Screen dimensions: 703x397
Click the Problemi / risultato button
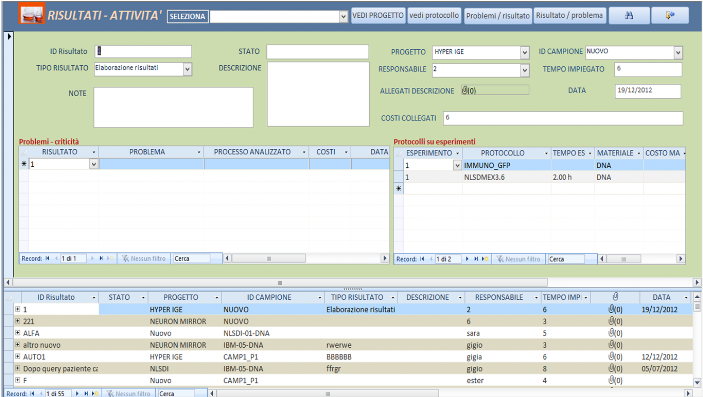point(498,16)
